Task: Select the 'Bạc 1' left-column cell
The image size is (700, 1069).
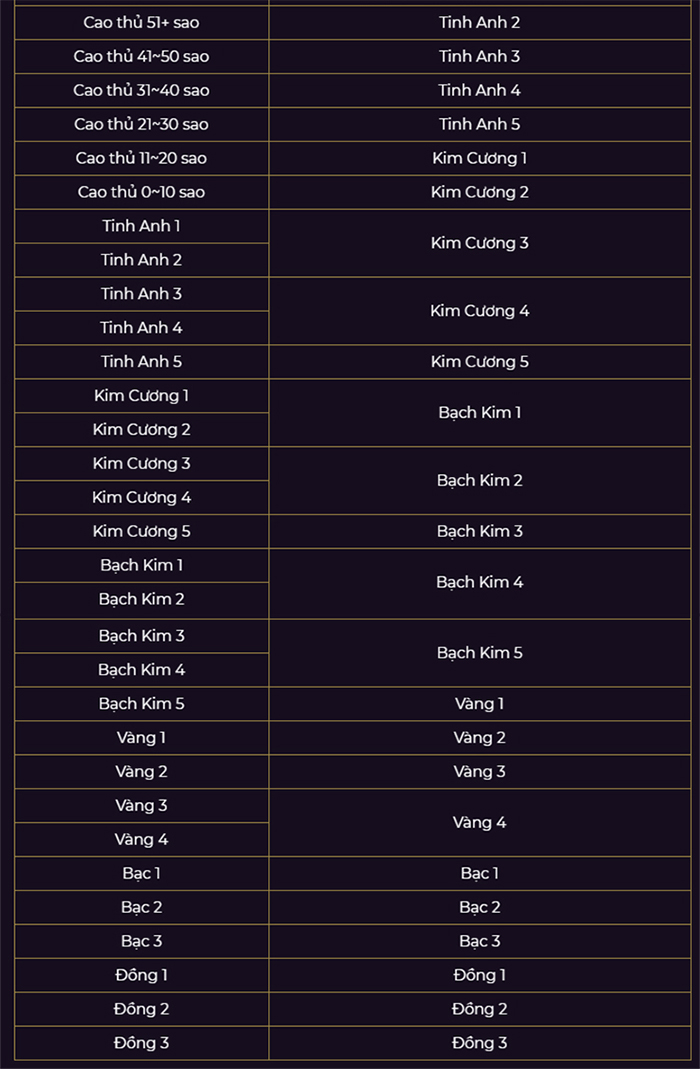Action: 142,874
